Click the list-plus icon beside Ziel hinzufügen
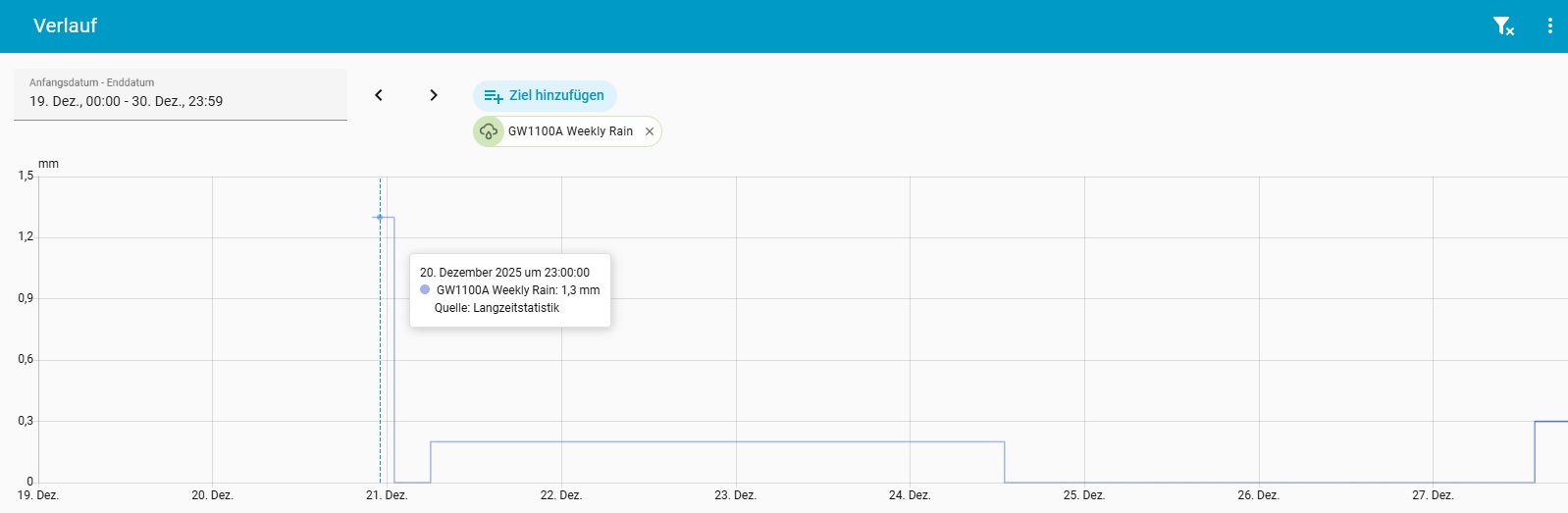 click(493, 96)
